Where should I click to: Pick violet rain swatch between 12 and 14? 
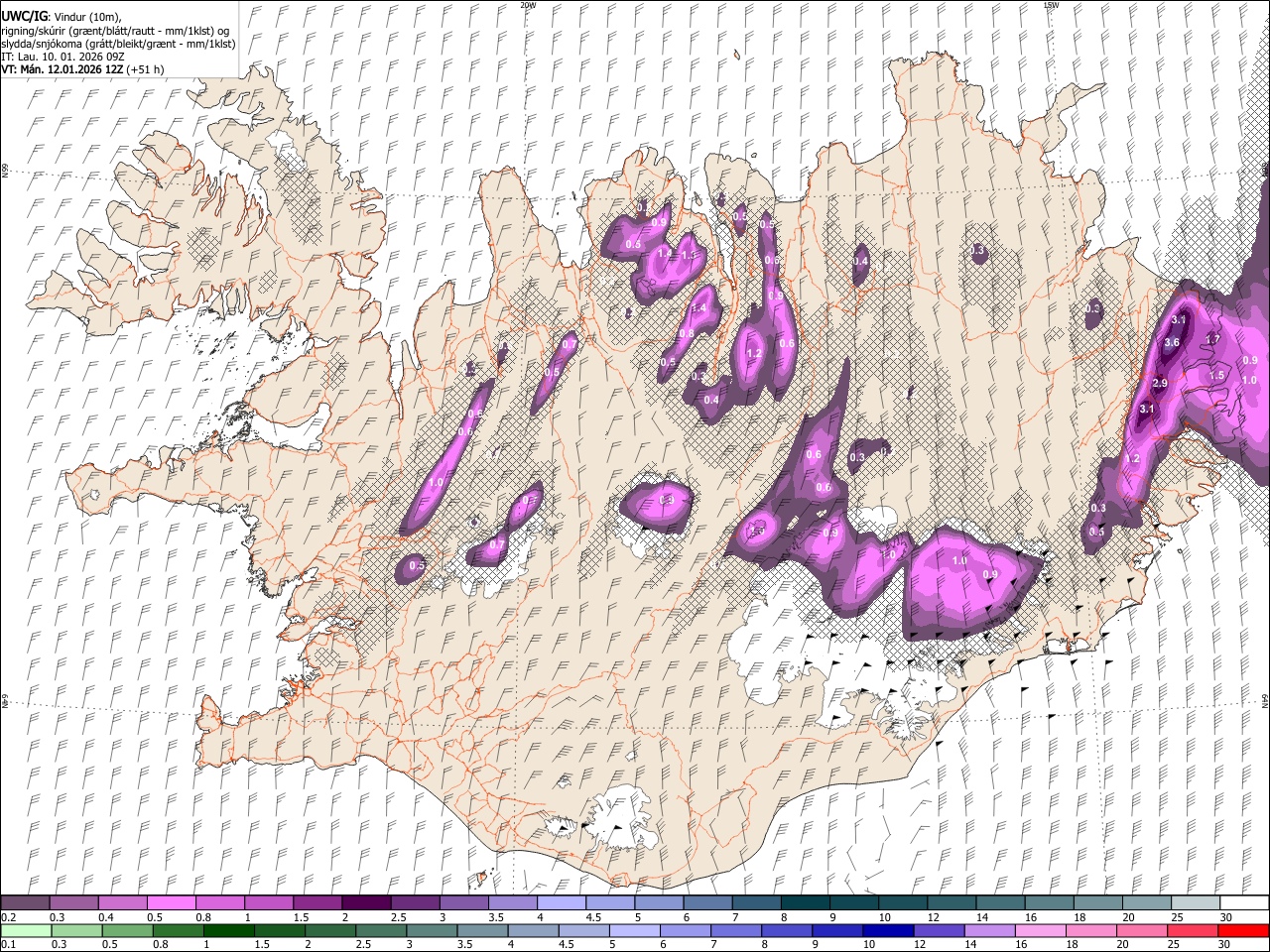[x=939, y=931]
